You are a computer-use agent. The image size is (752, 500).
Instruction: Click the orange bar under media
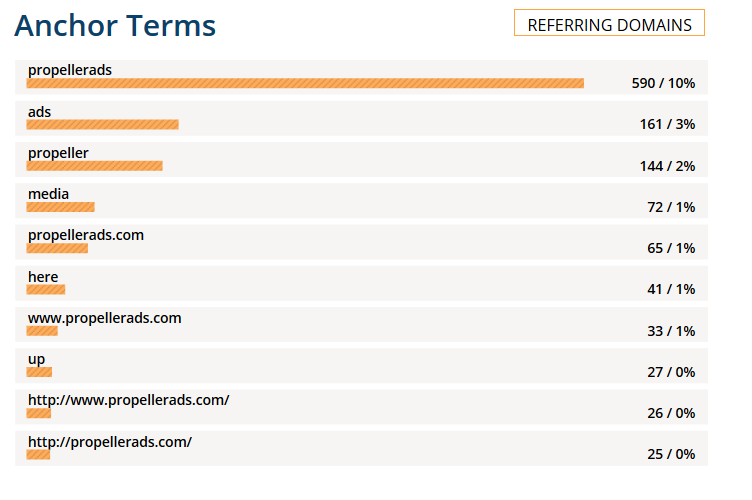(60, 207)
